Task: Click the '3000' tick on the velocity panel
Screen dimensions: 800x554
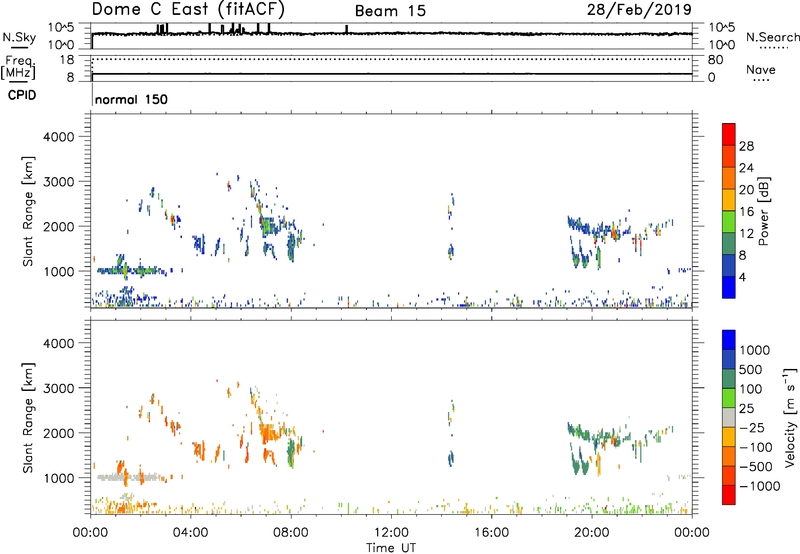Action: point(58,388)
